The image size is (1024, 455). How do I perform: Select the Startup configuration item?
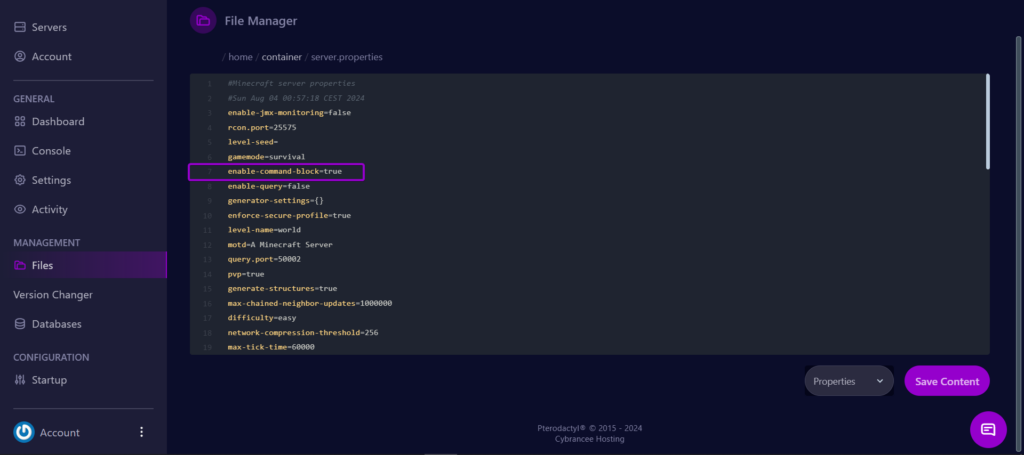49,380
